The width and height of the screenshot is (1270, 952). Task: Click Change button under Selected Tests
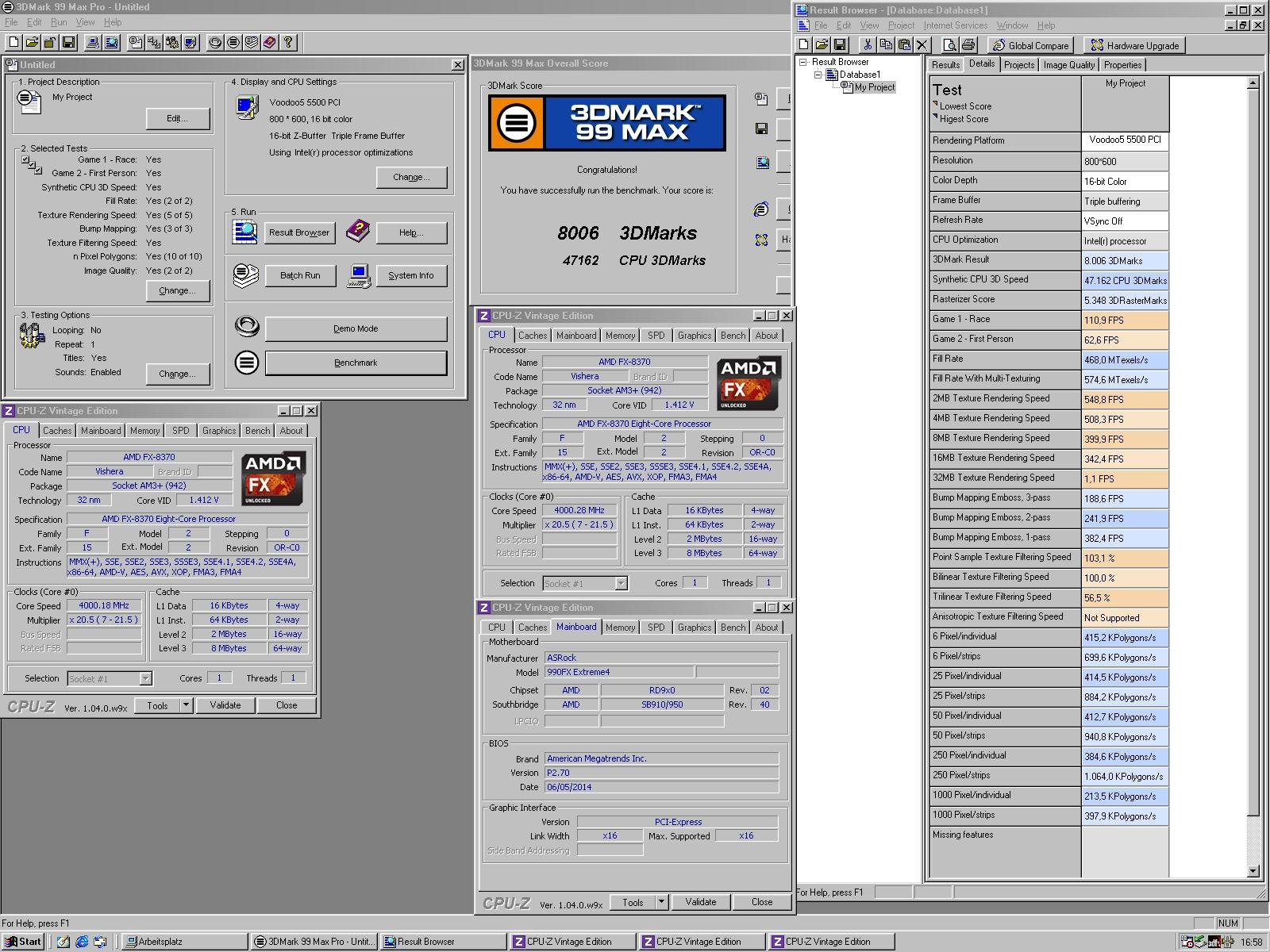(178, 290)
